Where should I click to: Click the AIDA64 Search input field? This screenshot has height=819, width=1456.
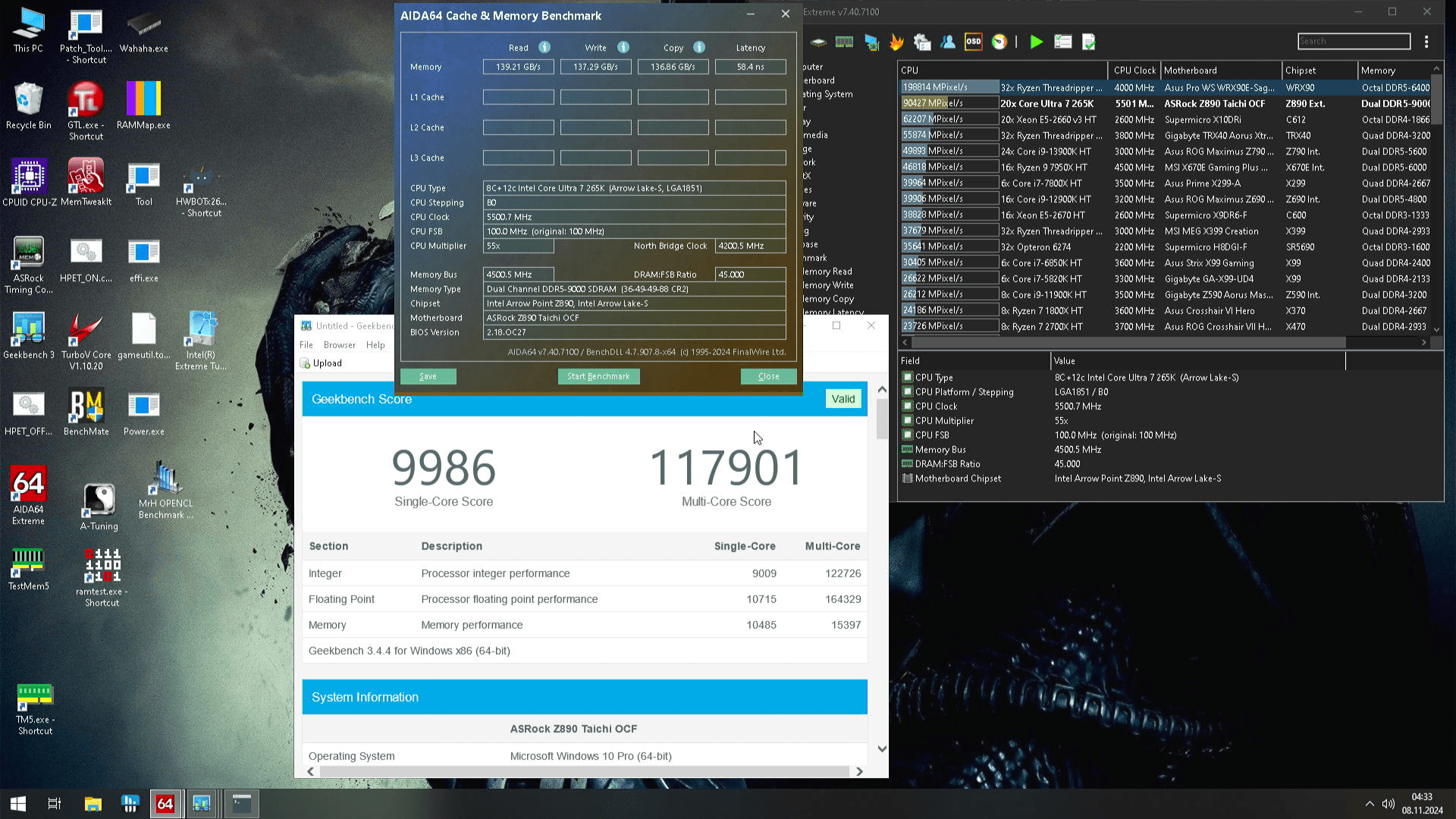pos(1354,41)
